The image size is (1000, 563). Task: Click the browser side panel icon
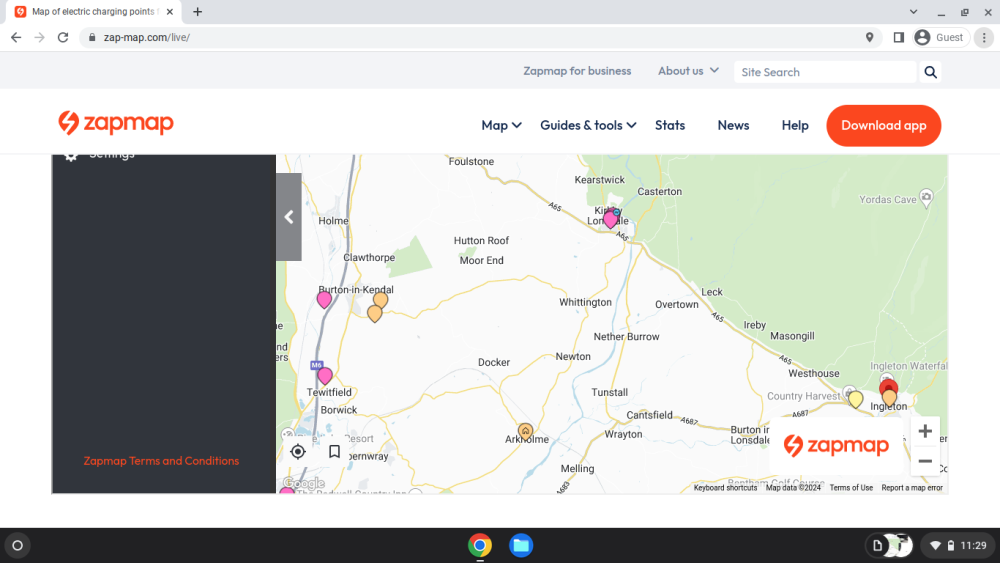click(x=898, y=38)
